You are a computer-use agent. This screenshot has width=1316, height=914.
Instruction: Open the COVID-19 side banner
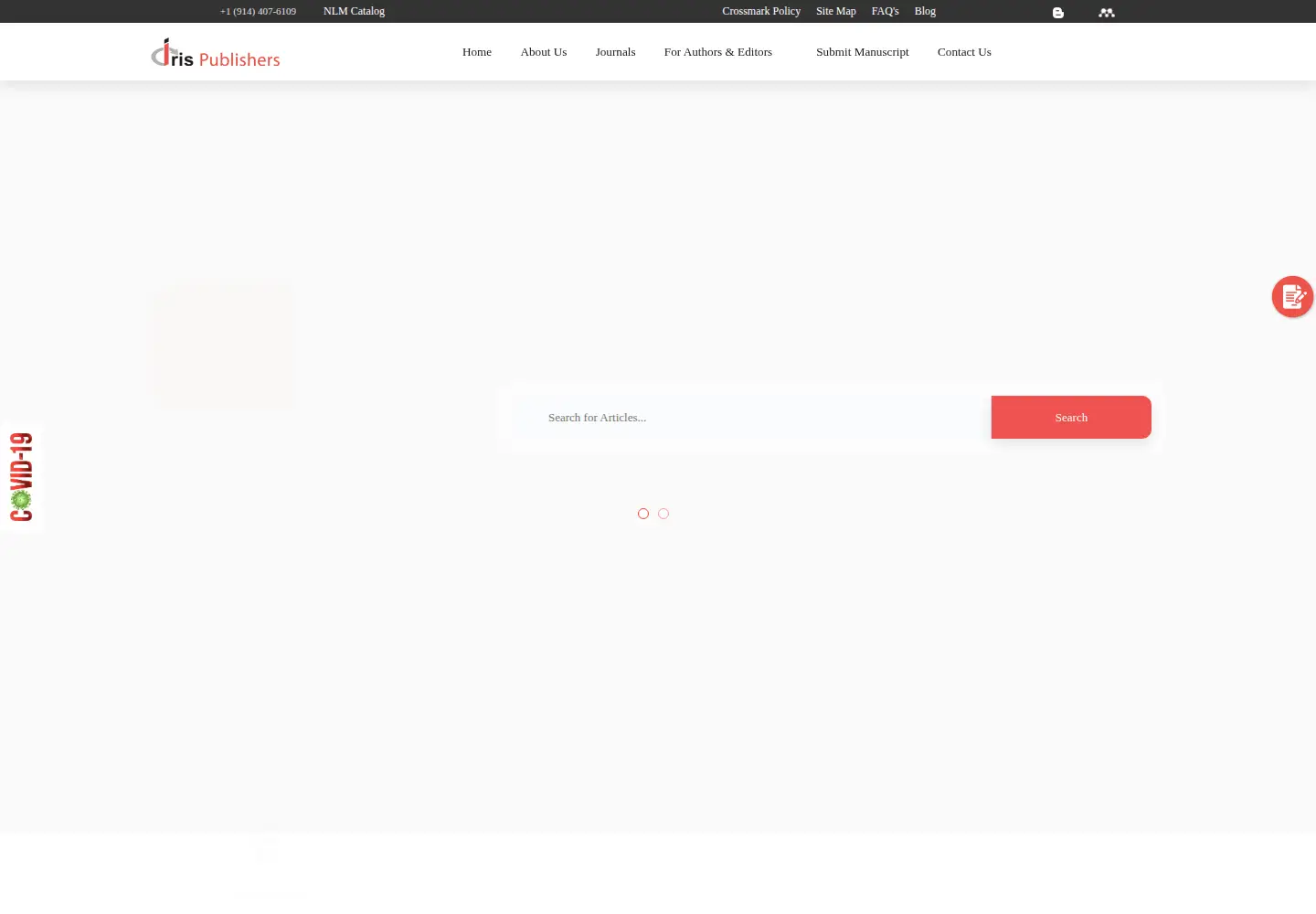[21, 476]
